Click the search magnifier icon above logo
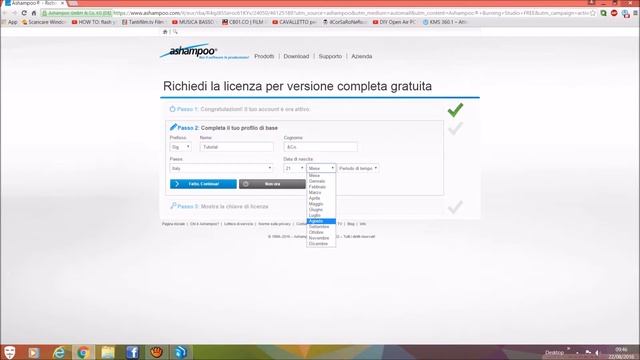 point(175,32)
